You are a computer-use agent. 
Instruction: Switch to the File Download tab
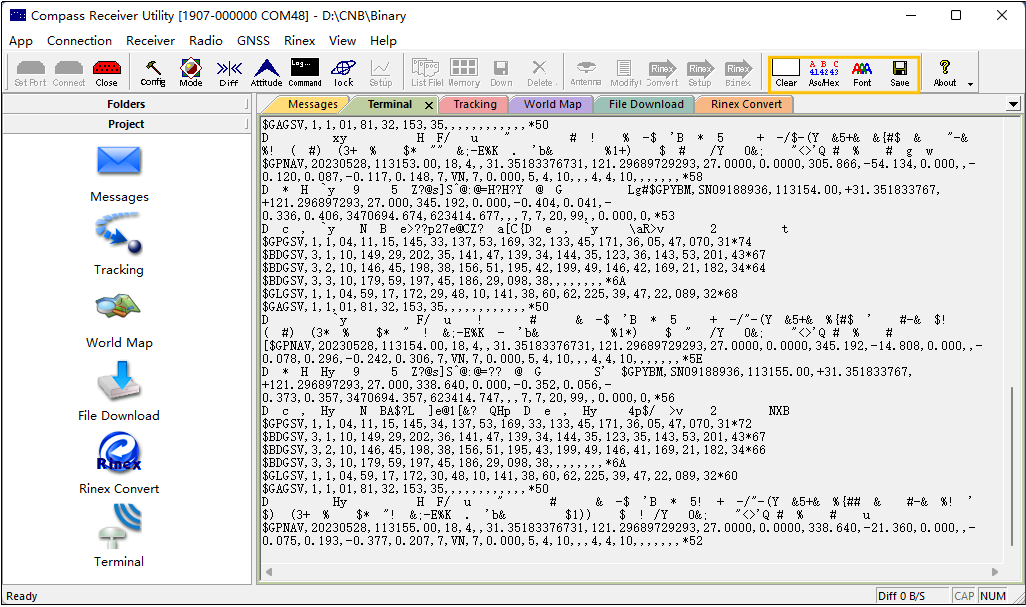coord(646,104)
